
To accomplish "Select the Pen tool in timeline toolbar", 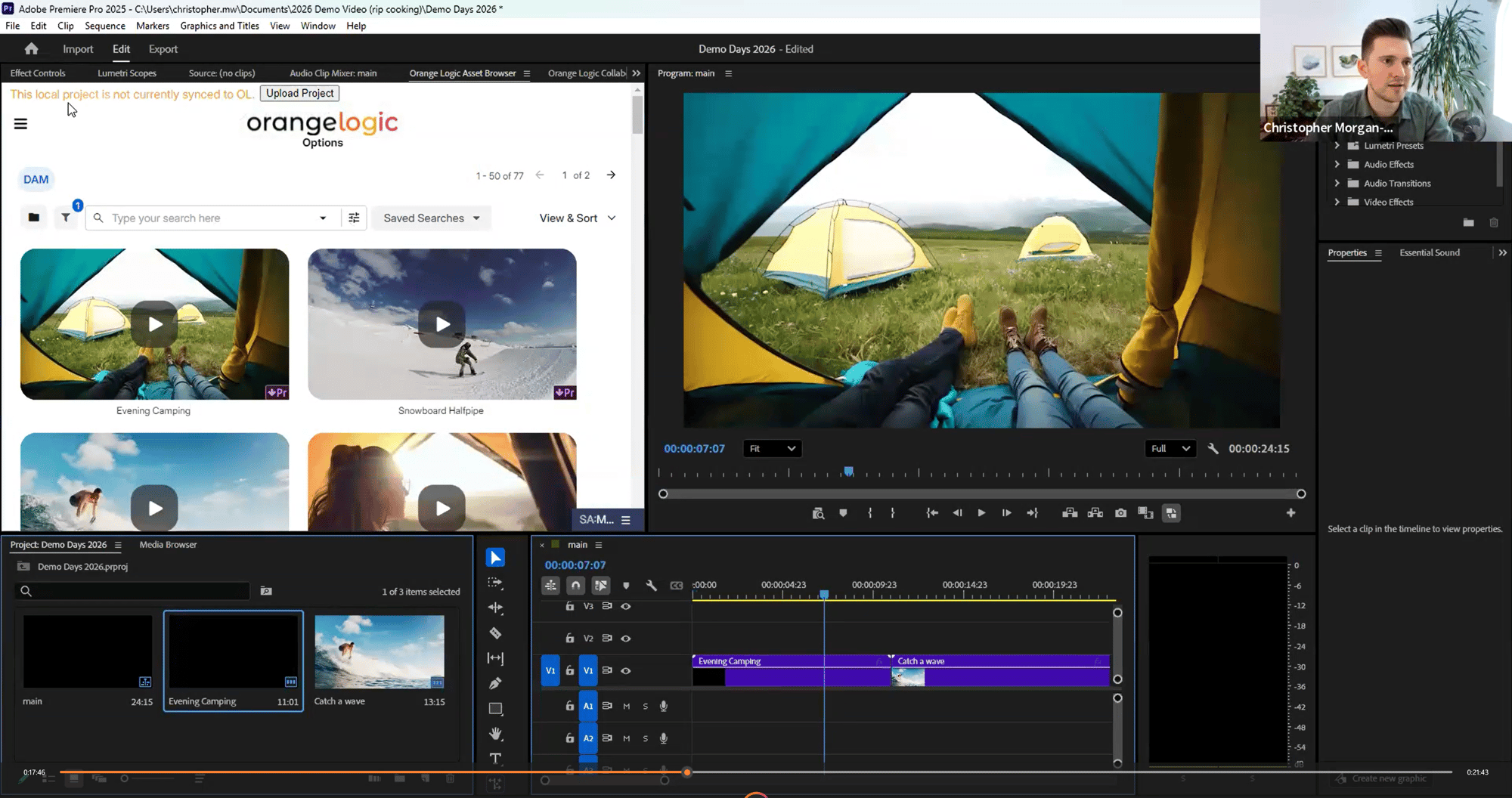I will point(495,683).
